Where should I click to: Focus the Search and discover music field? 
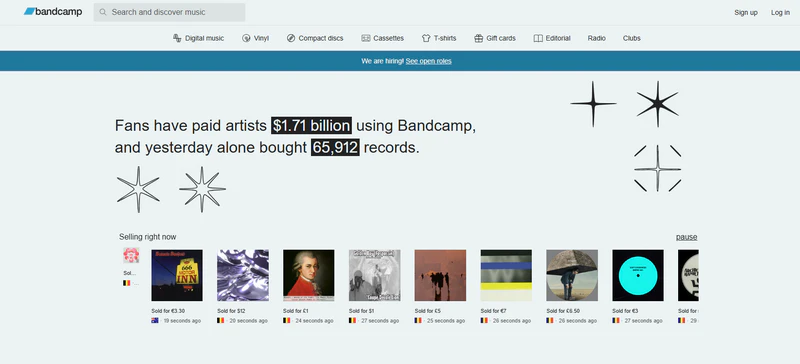coord(169,12)
